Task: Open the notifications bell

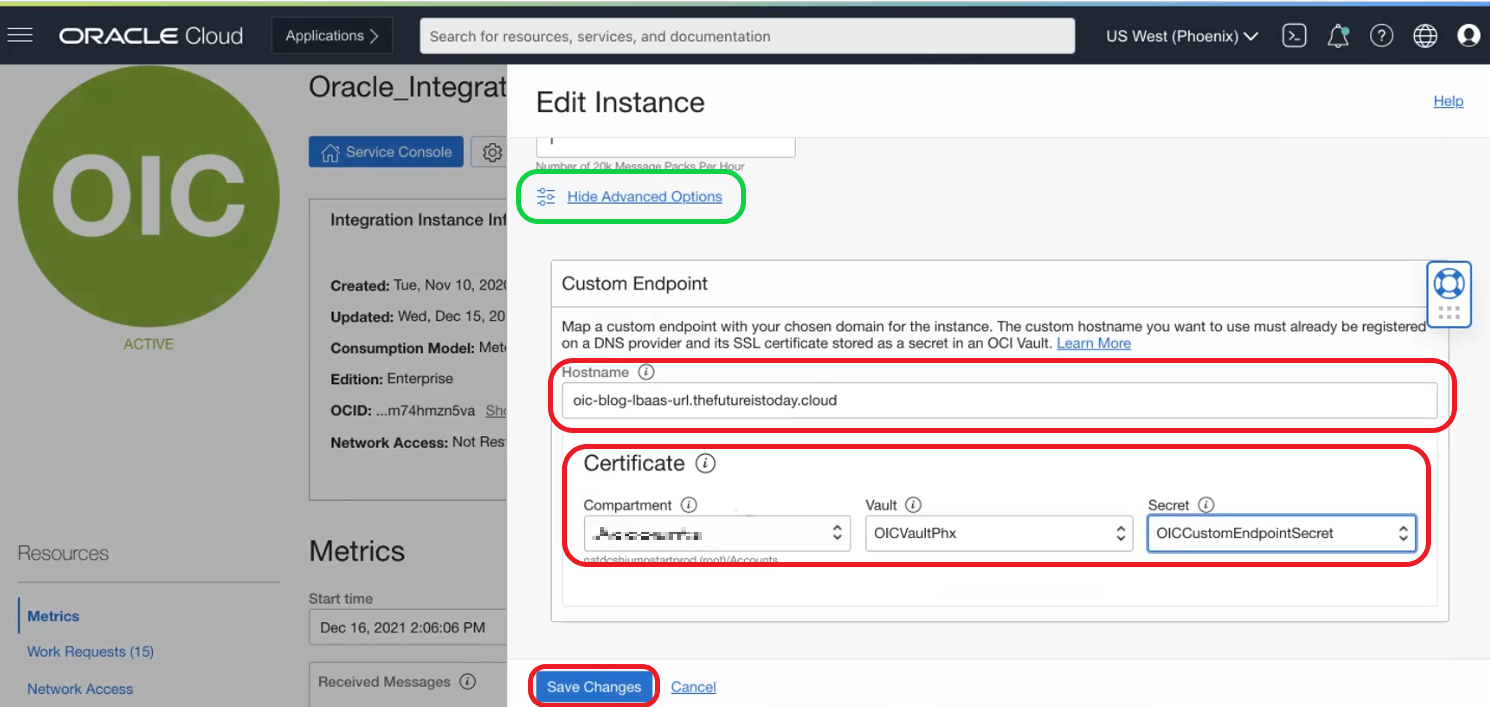Action: pyautogui.click(x=1337, y=36)
